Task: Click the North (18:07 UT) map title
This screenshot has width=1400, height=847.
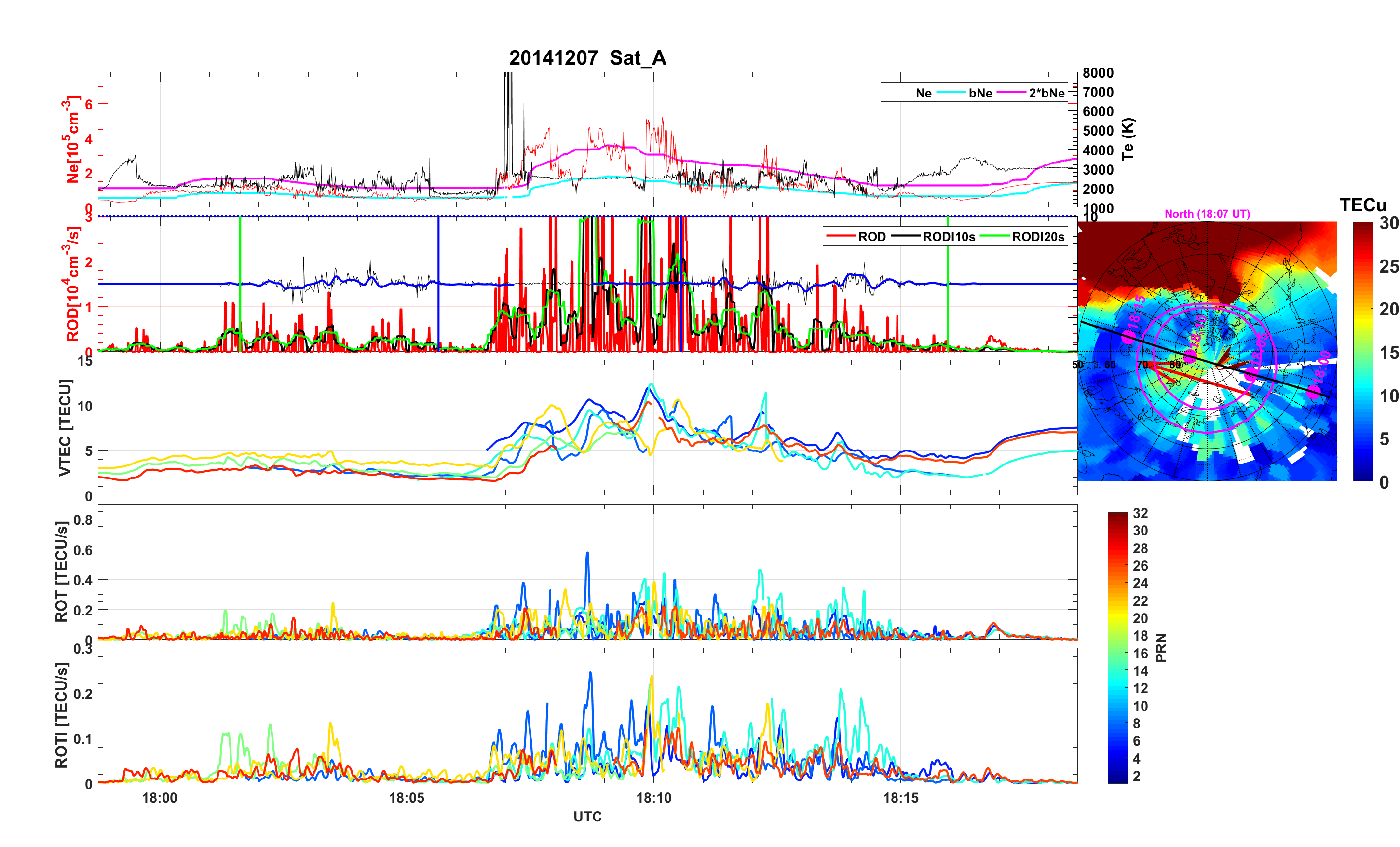Action: coord(1207,214)
